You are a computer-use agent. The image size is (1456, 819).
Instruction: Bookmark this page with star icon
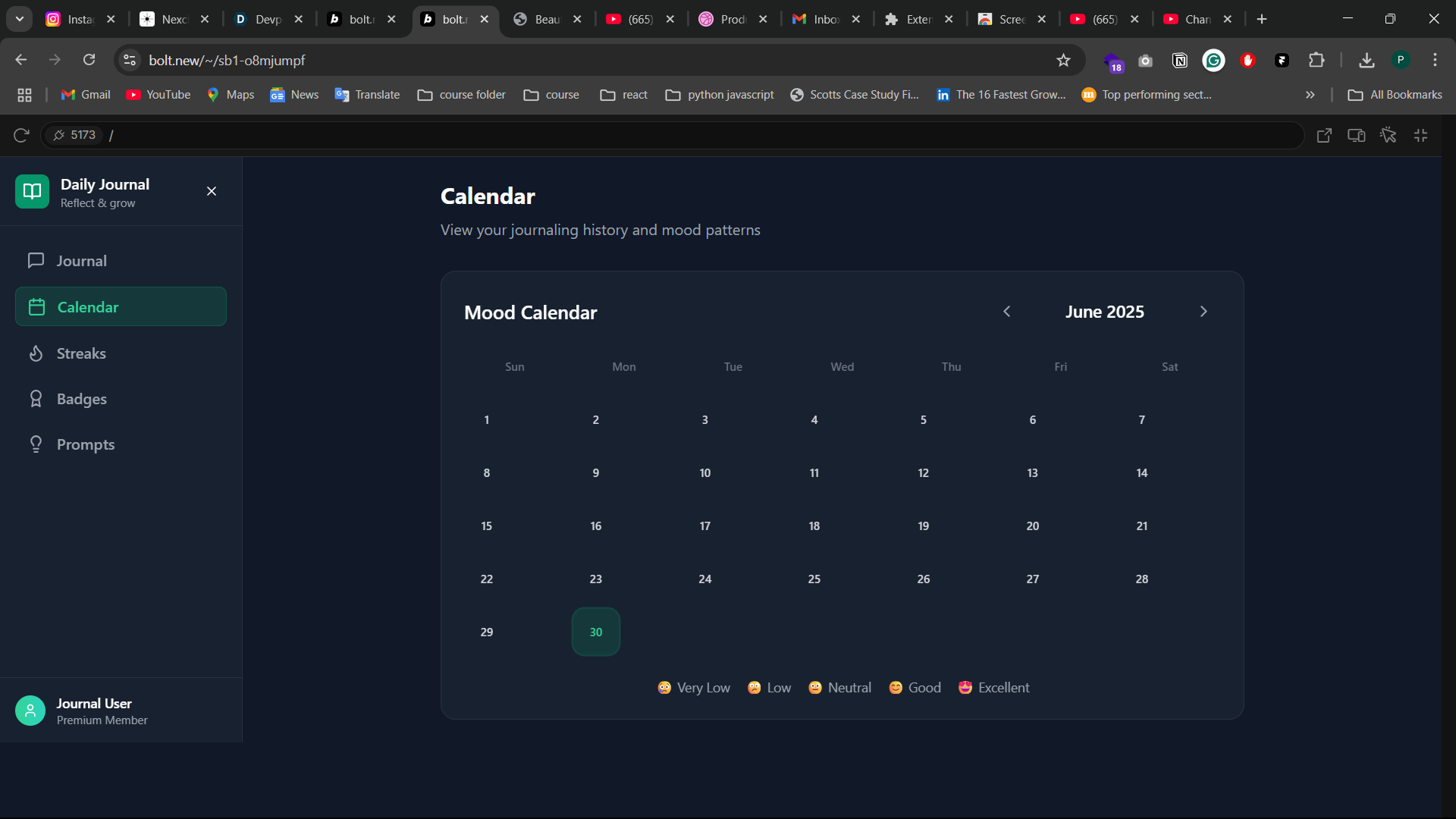tap(1063, 60)
